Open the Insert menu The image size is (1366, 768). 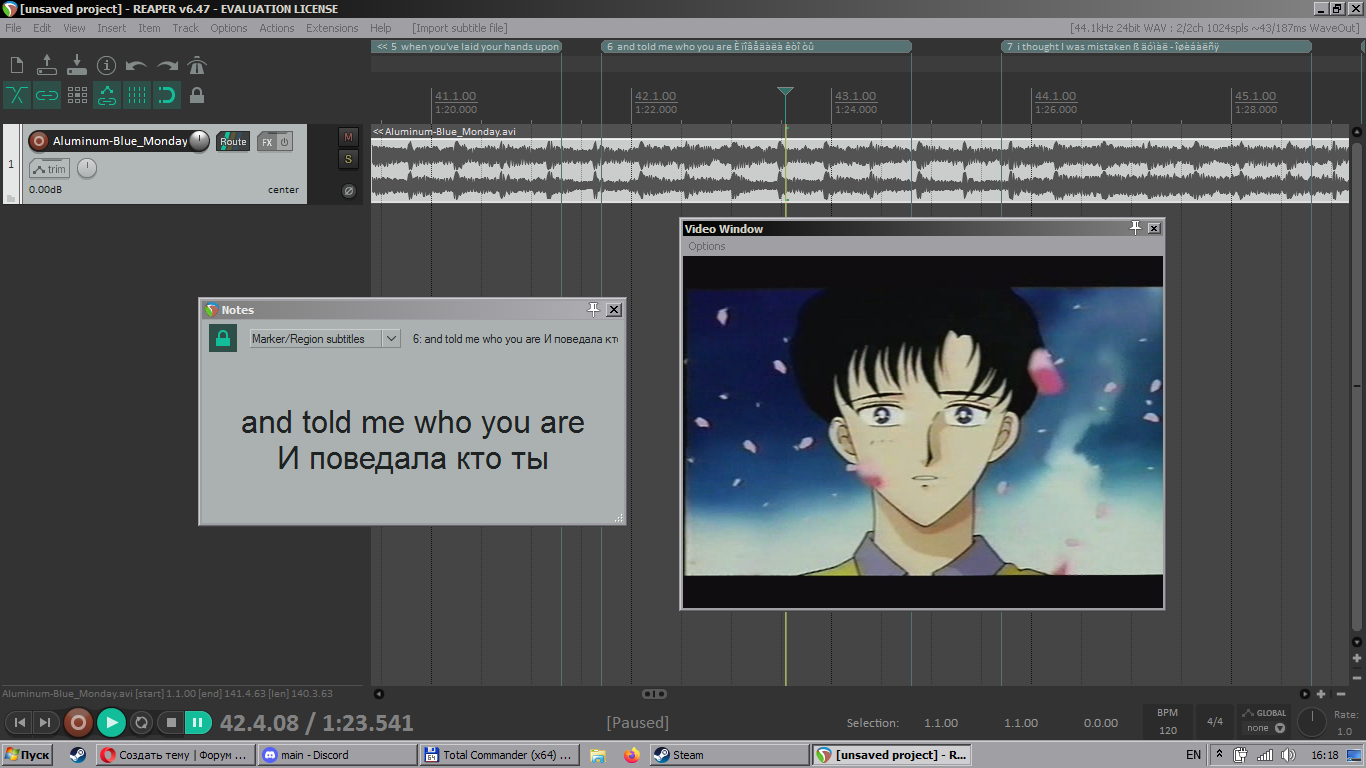pyautogui.click(x=112, y=28)
